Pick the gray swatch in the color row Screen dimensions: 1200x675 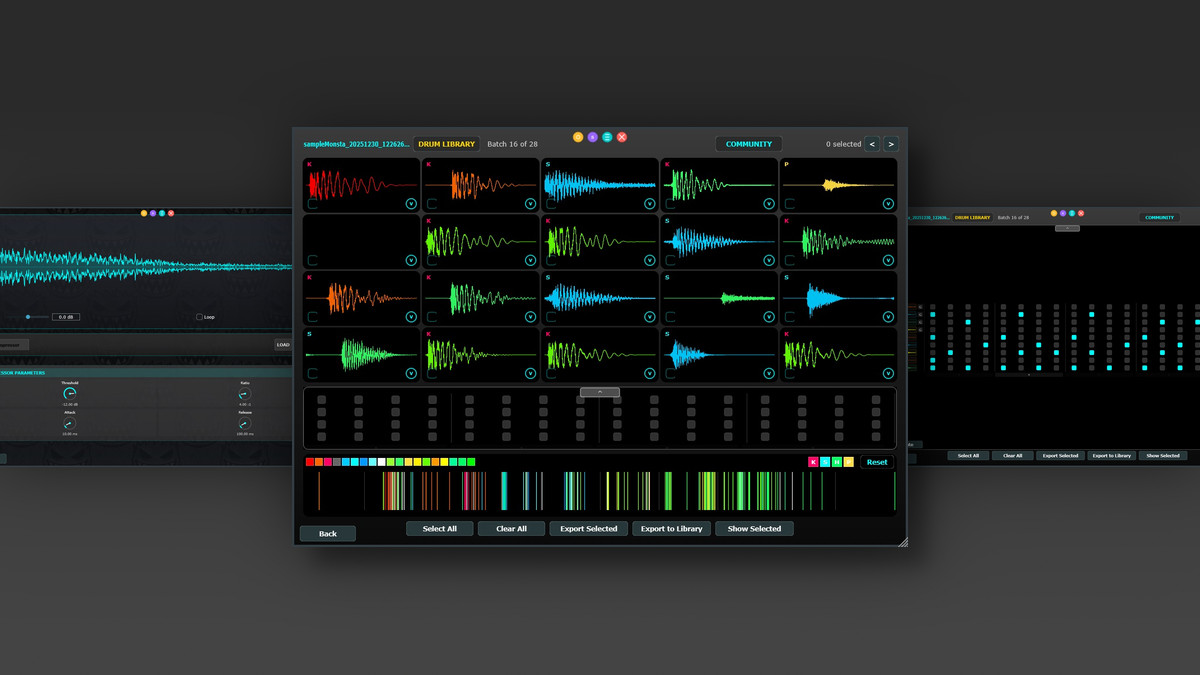pos(337,462)
